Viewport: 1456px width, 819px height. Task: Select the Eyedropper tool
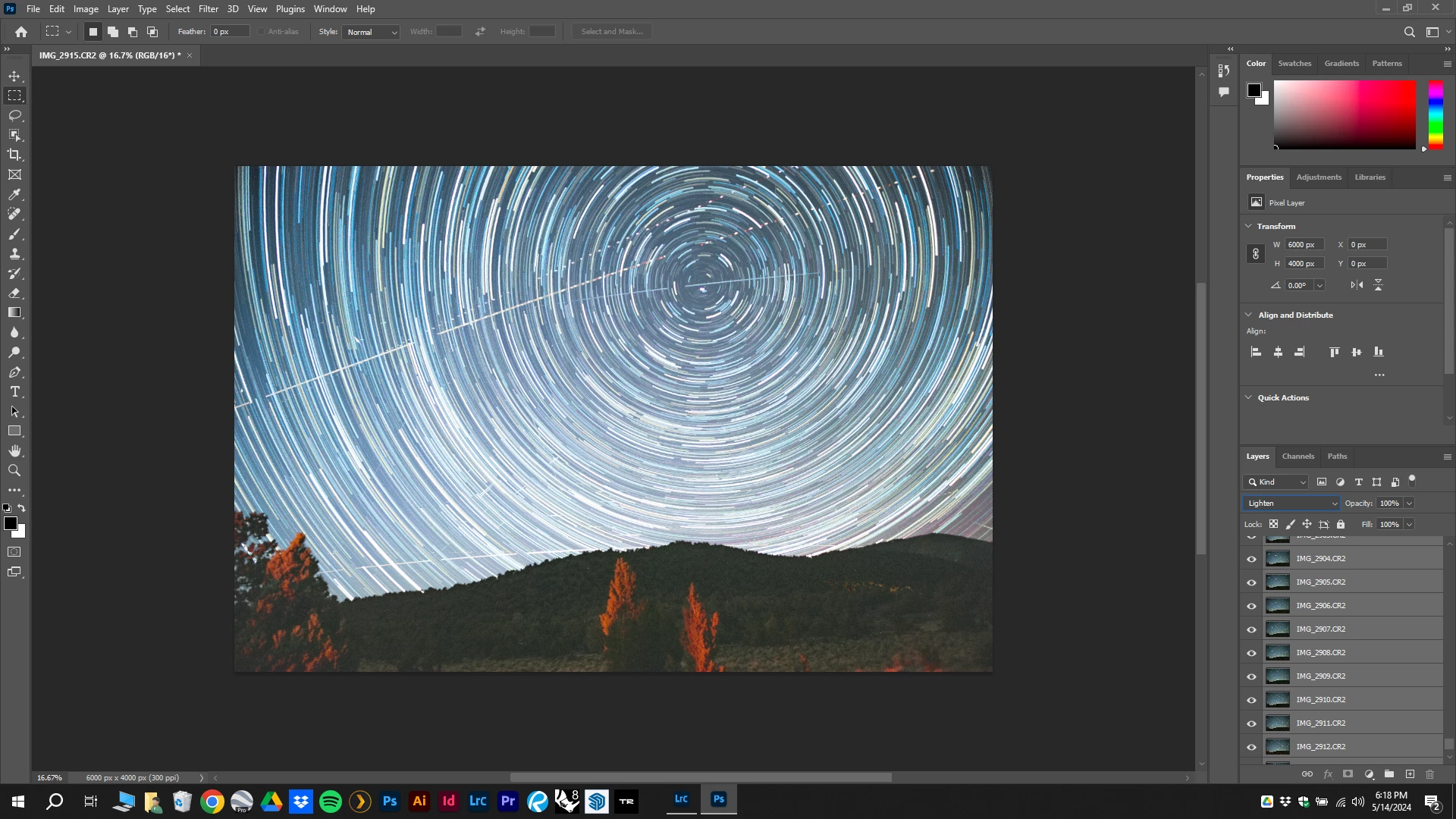click(x=14, y=195)
